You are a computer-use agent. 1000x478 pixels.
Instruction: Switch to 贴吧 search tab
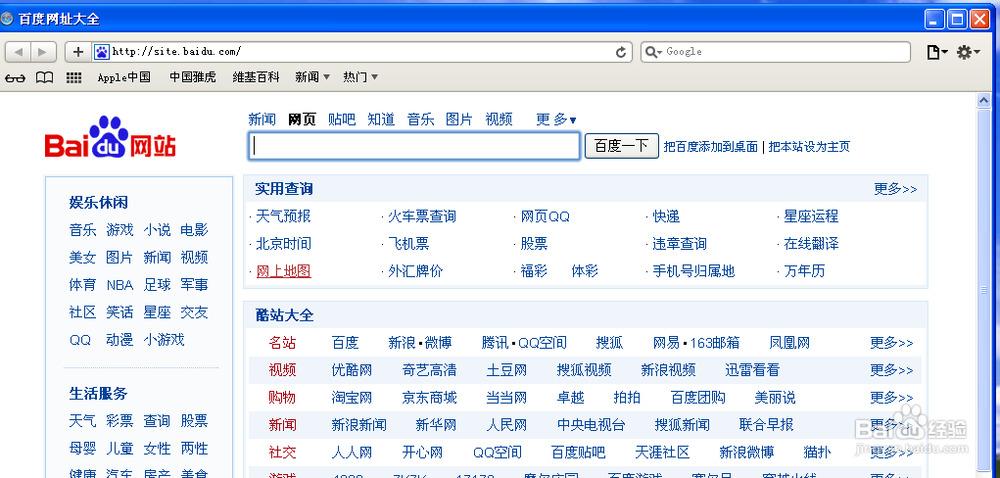pyautogui.click(x=341, y=119)
